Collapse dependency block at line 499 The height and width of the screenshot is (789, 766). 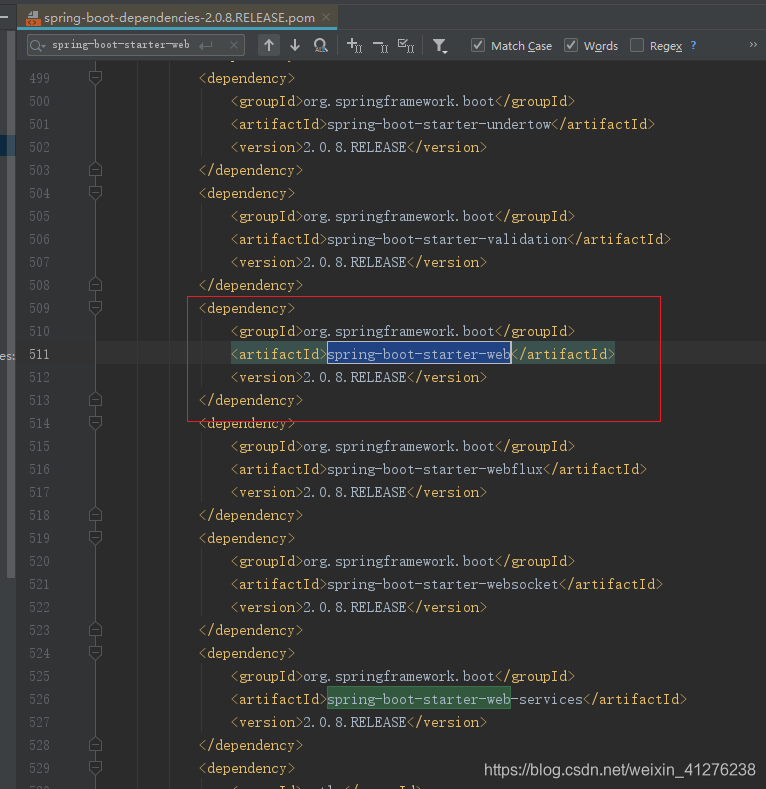[96, 77]
